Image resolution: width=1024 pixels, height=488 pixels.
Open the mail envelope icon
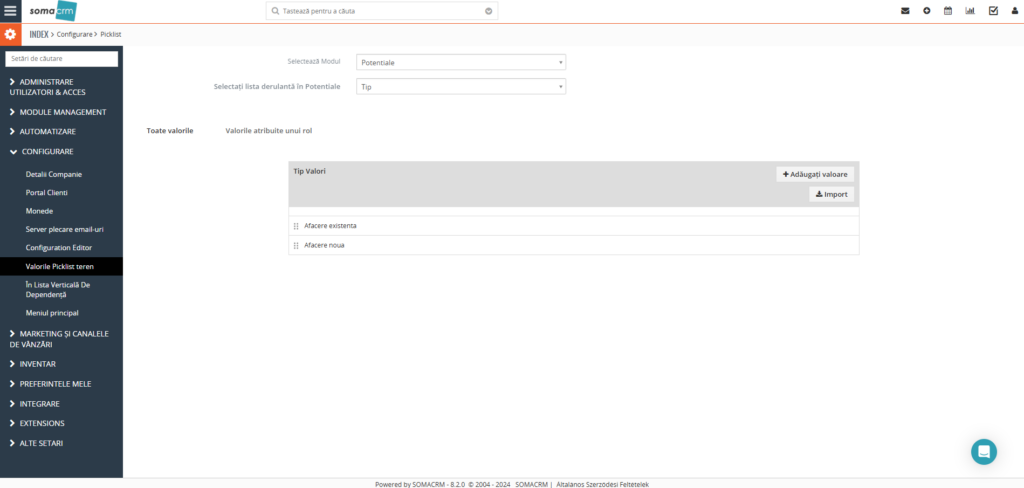pyautogui.click(x=905, y=11)
